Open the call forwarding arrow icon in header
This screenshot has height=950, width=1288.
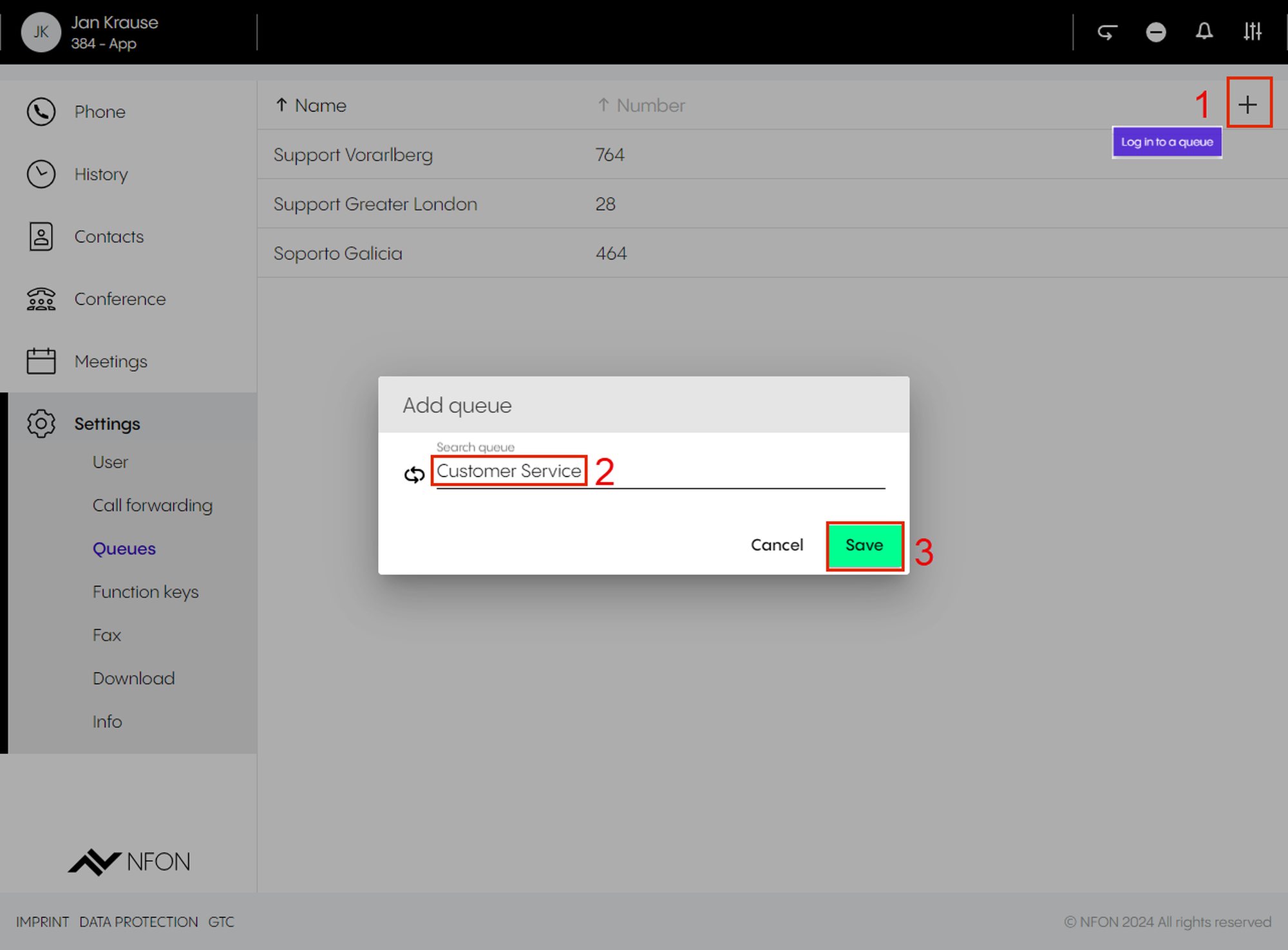pyautogui.click(x=1107, y=32)
